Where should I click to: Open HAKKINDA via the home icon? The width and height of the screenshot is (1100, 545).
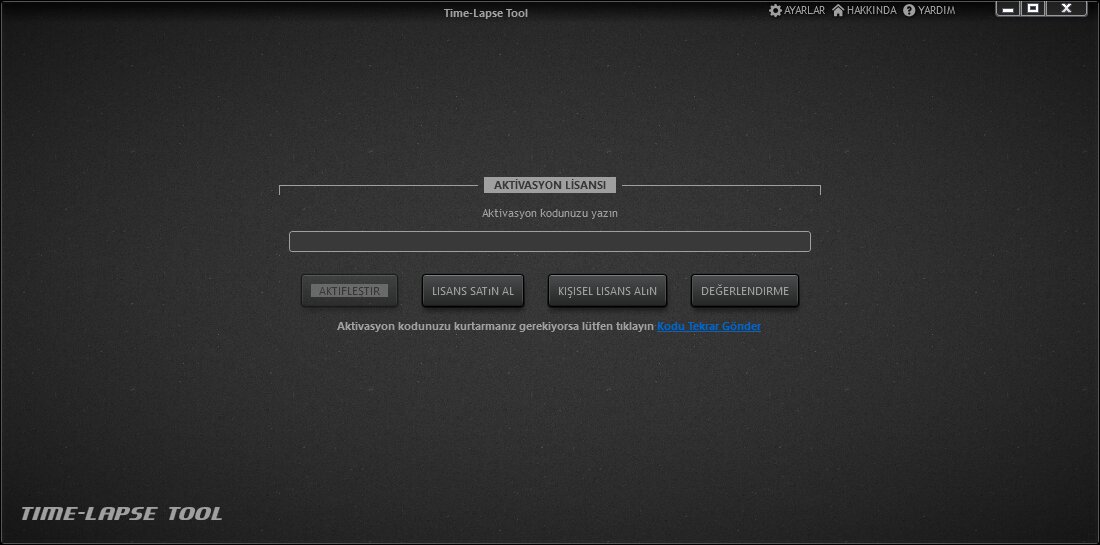point(838,11)
